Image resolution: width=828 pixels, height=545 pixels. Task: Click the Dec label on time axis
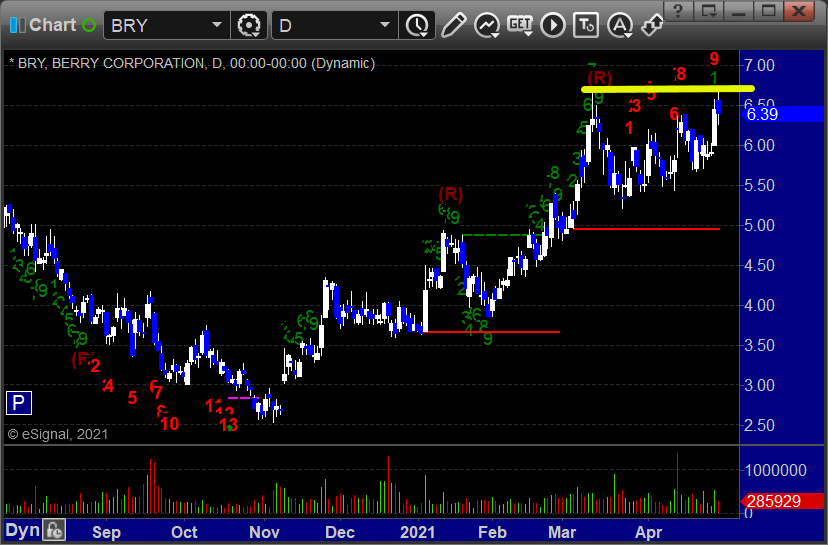coord(340,532)
